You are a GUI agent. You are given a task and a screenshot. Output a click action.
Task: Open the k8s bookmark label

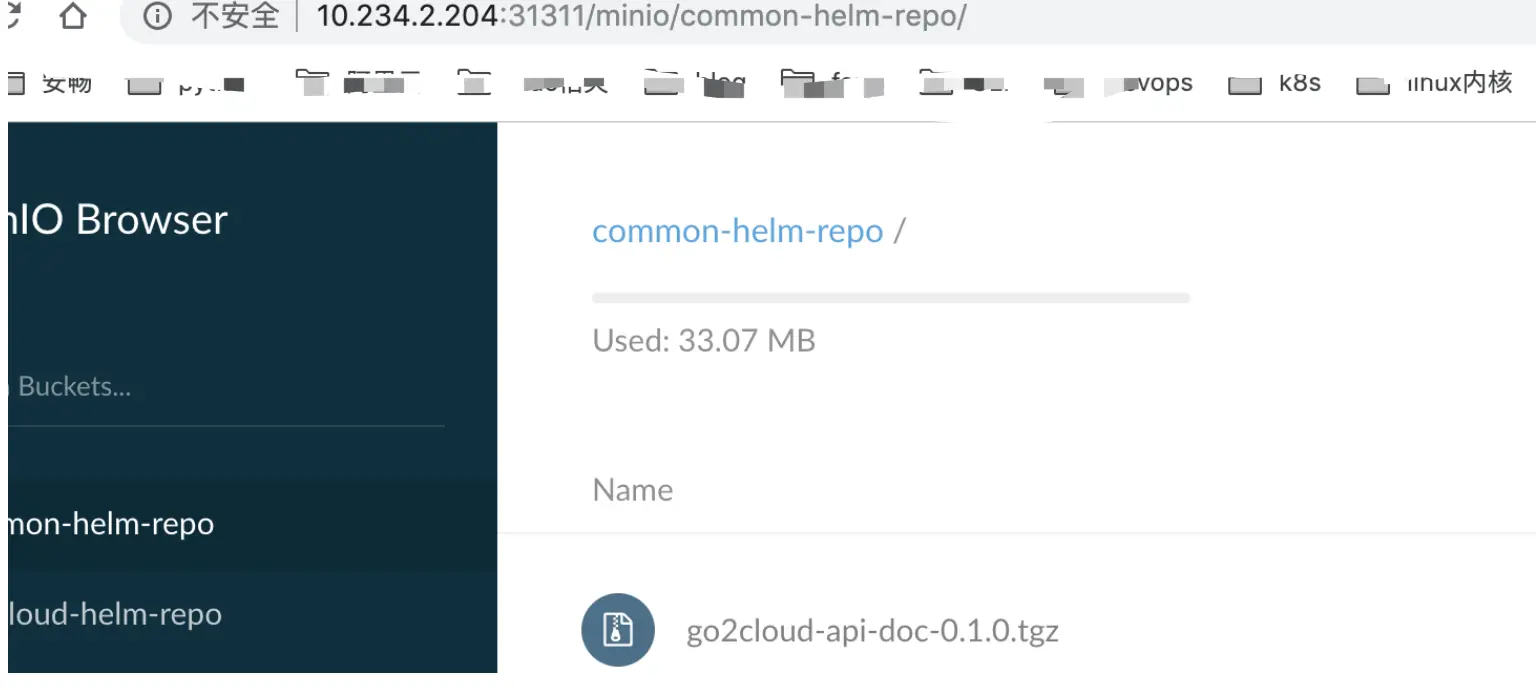[1299, 84]
